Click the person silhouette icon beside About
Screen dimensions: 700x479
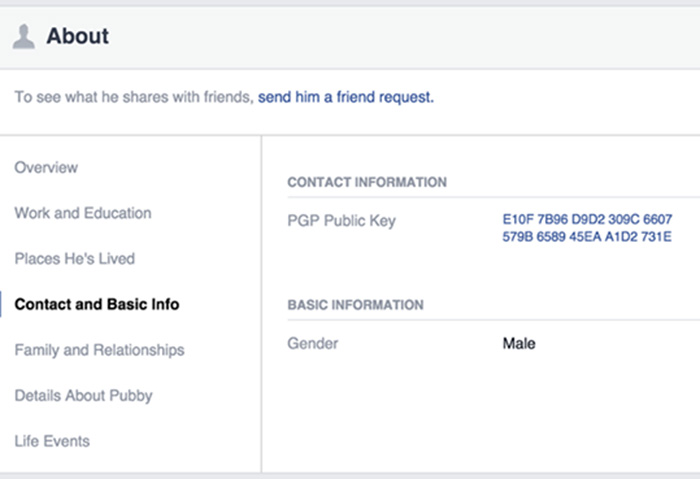click(x=23, y=37)
